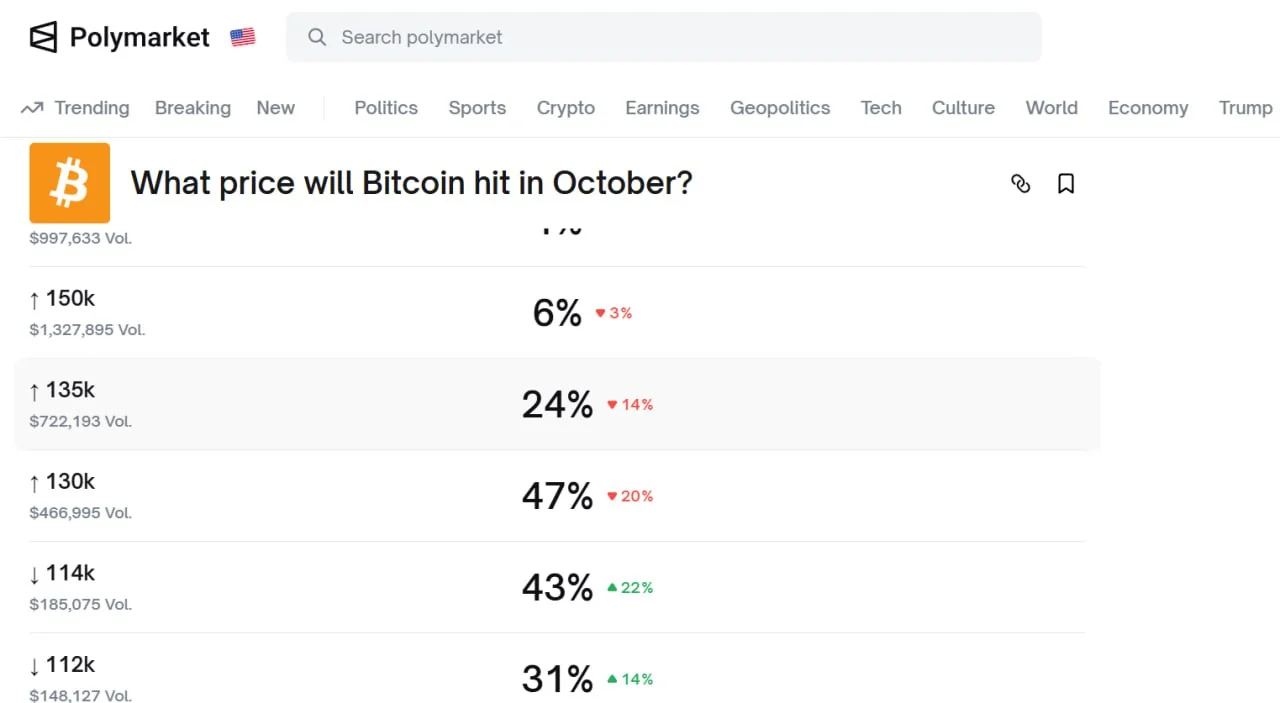
Task: Click the orange Bitcoin market thumbnail
Action: [70, 183]
